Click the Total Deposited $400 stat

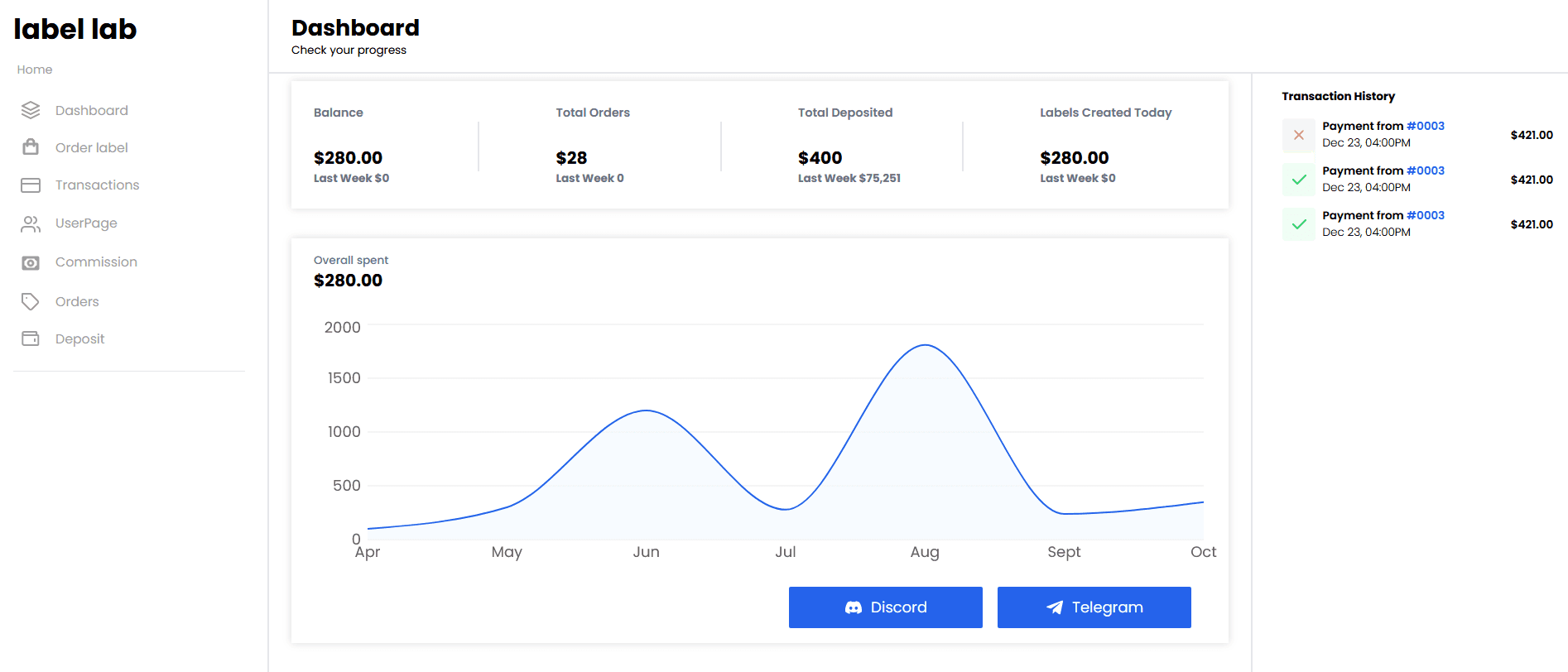click(x=820, y=157)
